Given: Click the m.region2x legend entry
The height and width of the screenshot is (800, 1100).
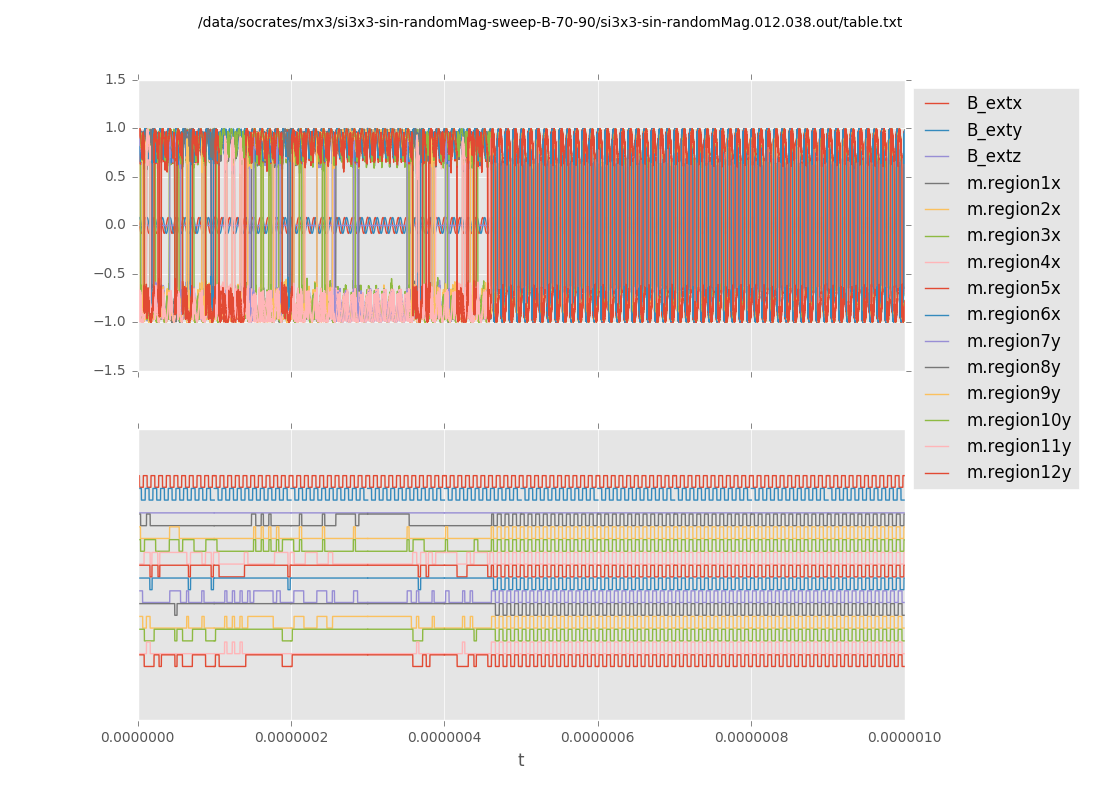Looking at the screenshot, I should tap(1013, 209).
